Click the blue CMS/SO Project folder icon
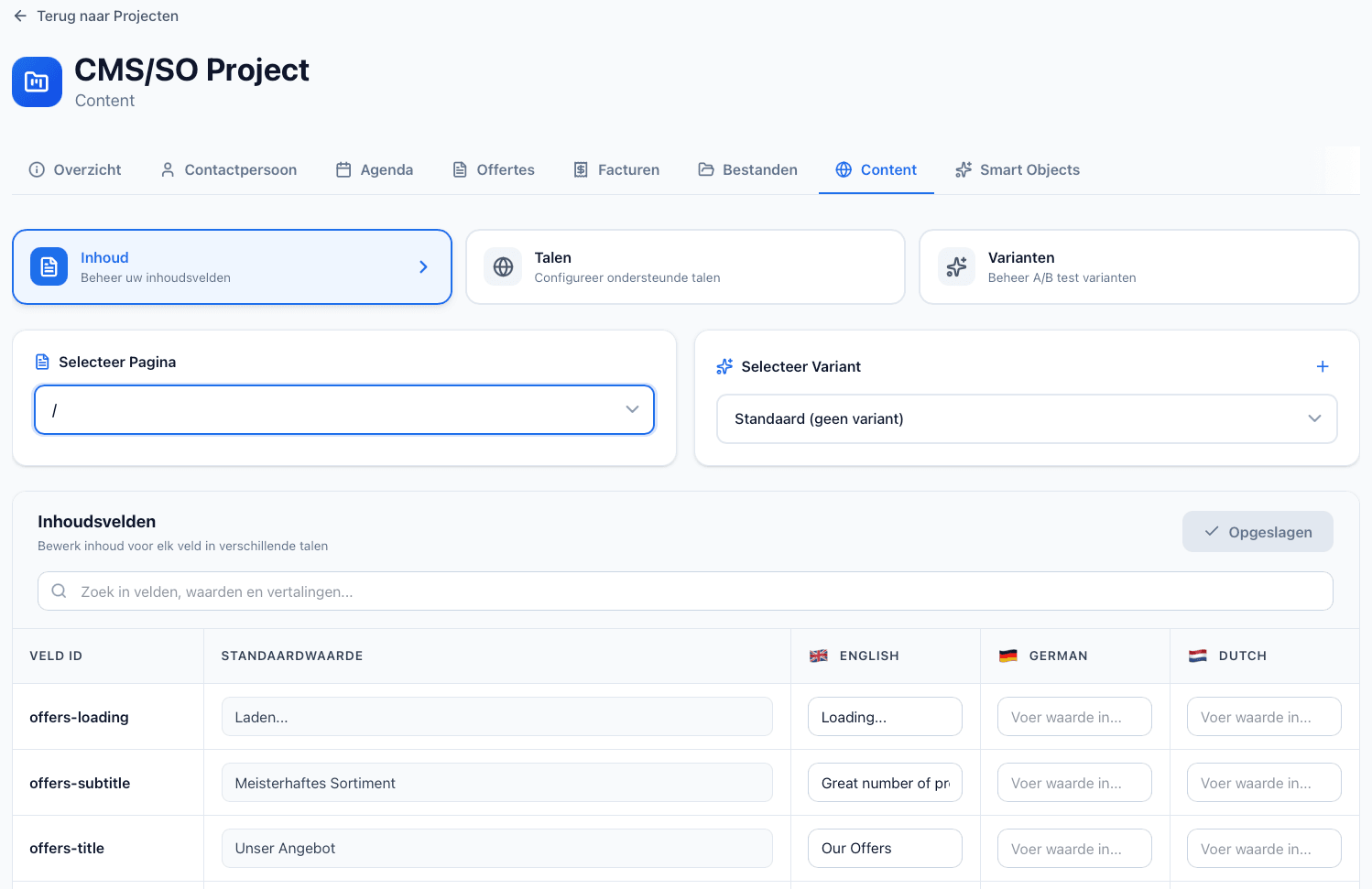 (37, 81)
